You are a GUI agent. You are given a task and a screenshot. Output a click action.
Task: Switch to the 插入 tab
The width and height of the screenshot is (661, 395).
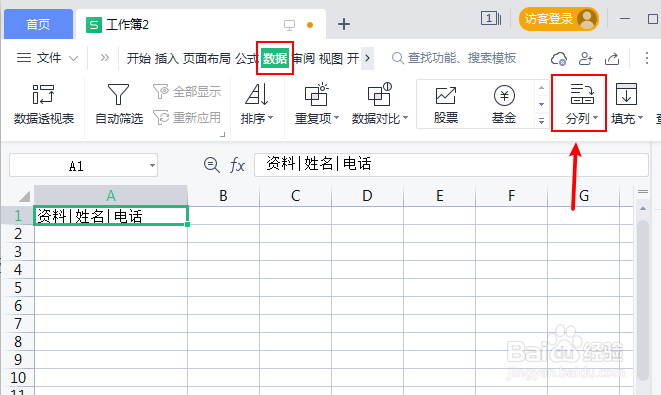(167, 58)
